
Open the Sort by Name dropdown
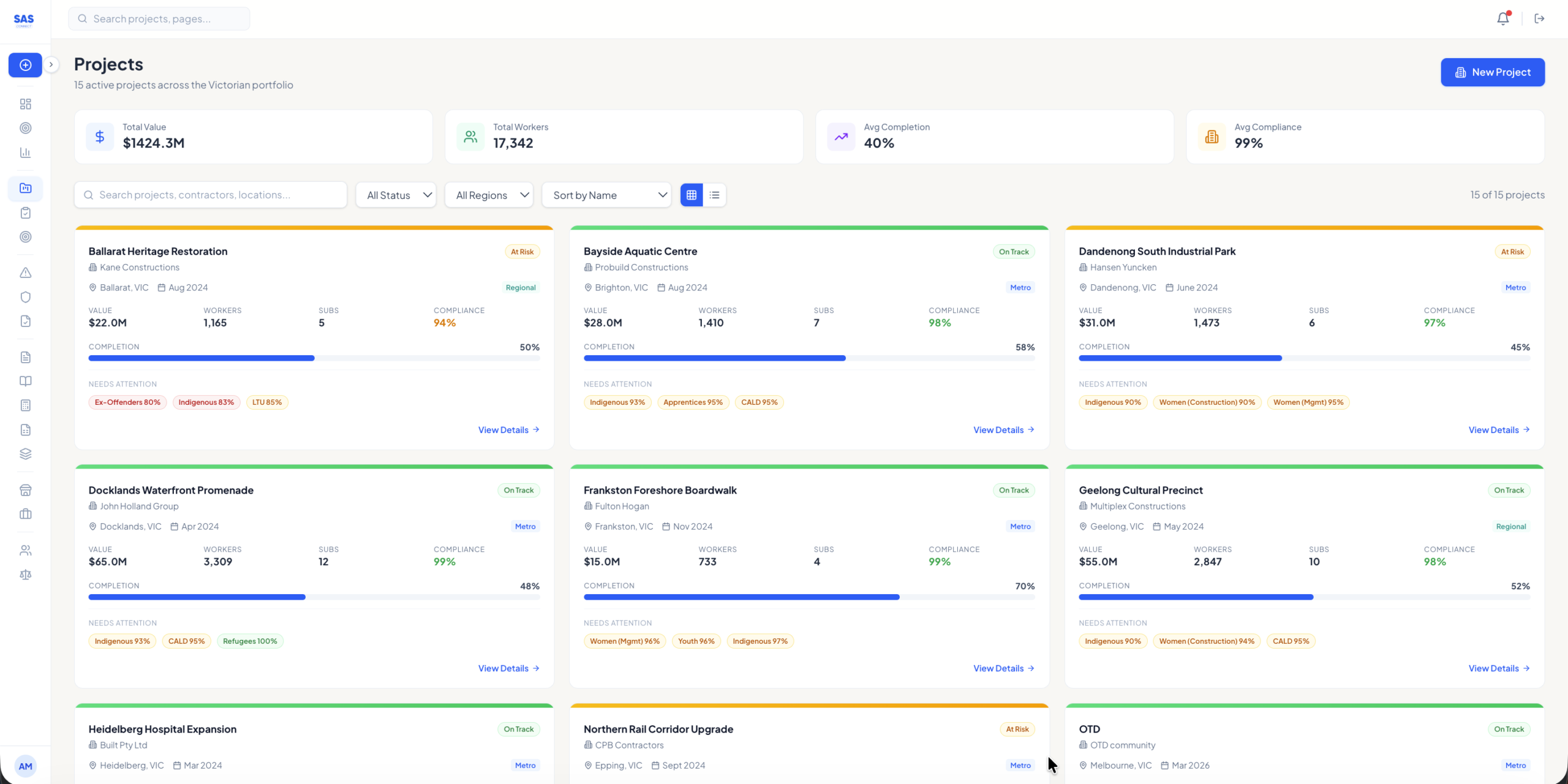tap(606, 195)
